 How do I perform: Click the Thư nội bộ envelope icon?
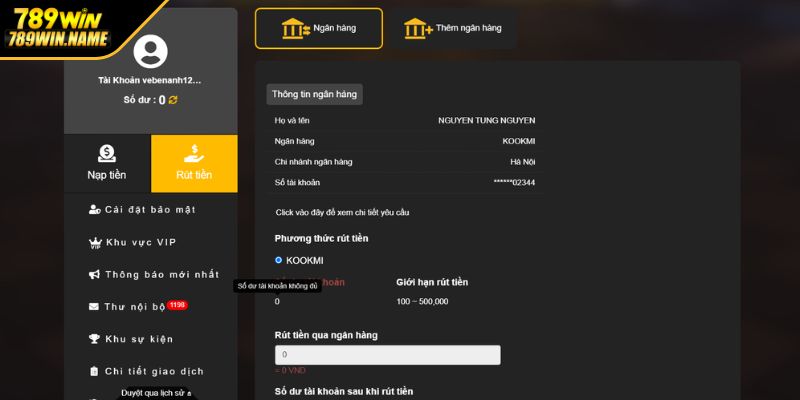point(94,307)
